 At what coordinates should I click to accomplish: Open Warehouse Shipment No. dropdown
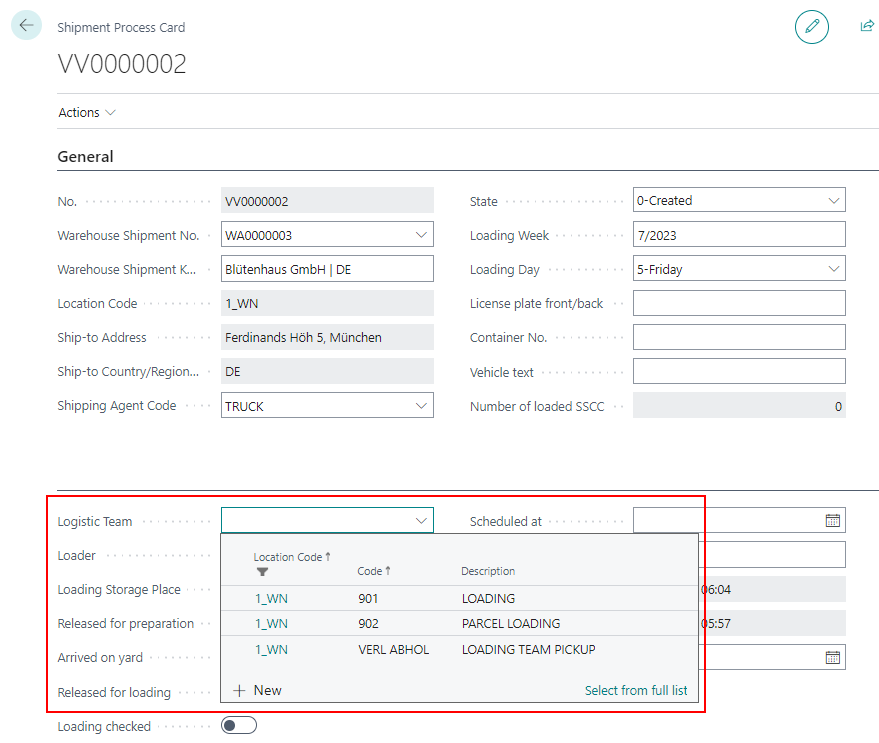[x=421, y=236]
